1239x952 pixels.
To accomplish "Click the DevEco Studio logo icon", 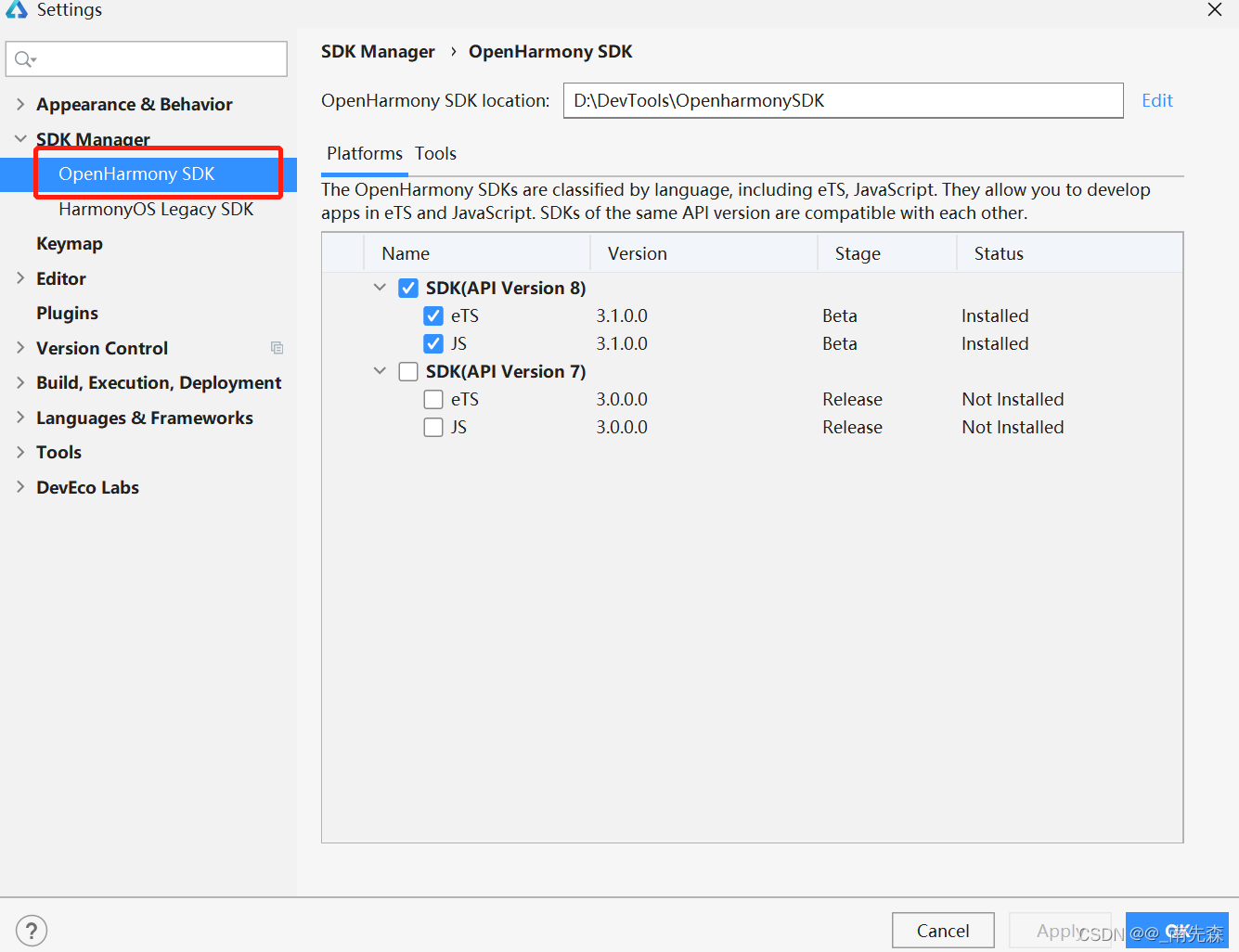I will (16, 9).
